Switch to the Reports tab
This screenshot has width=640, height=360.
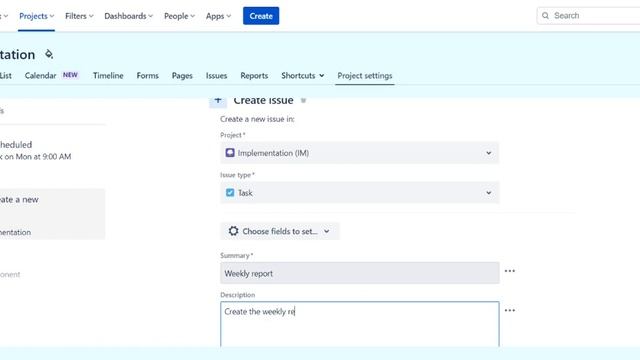[254, 76]
